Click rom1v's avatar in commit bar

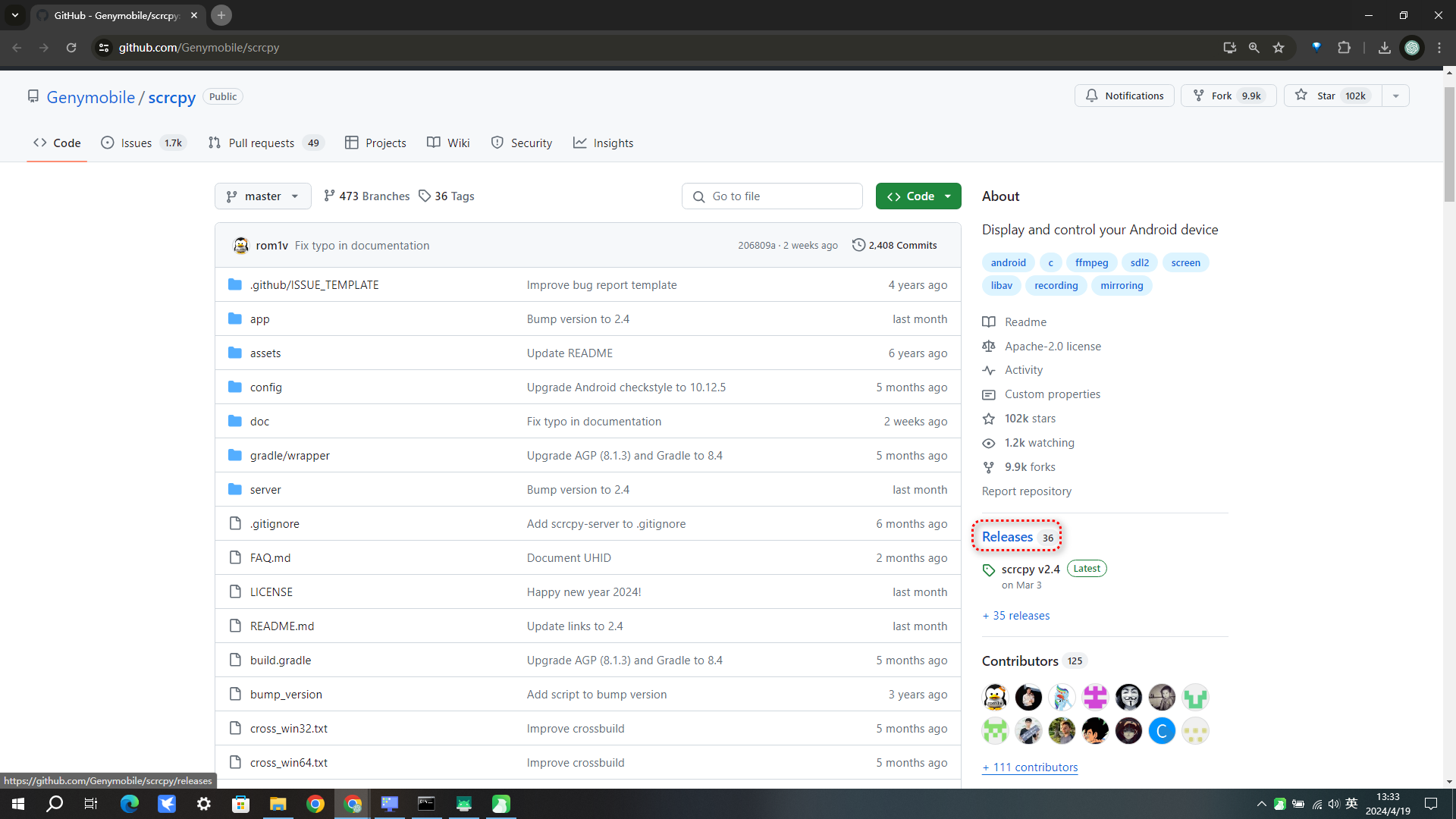tap(241, 245)
